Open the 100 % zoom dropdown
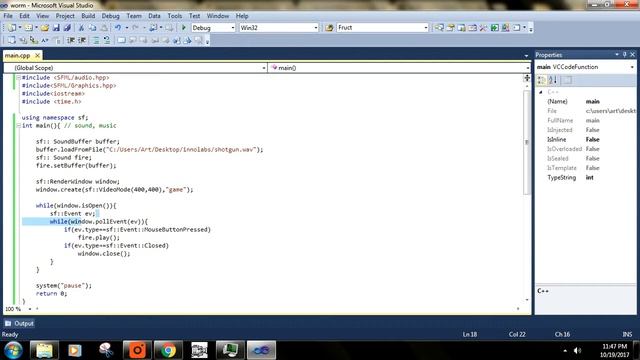 [x=30, y=309]
